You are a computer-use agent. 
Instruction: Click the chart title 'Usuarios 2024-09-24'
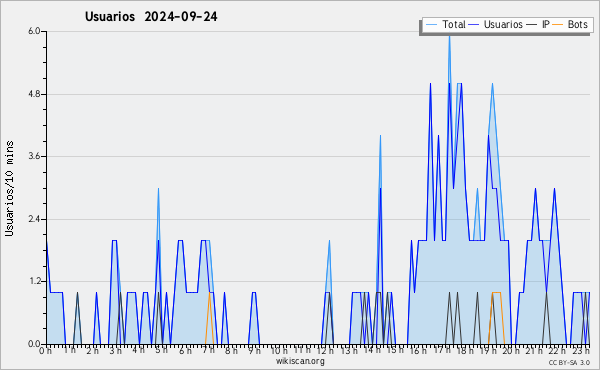[151, 17]
